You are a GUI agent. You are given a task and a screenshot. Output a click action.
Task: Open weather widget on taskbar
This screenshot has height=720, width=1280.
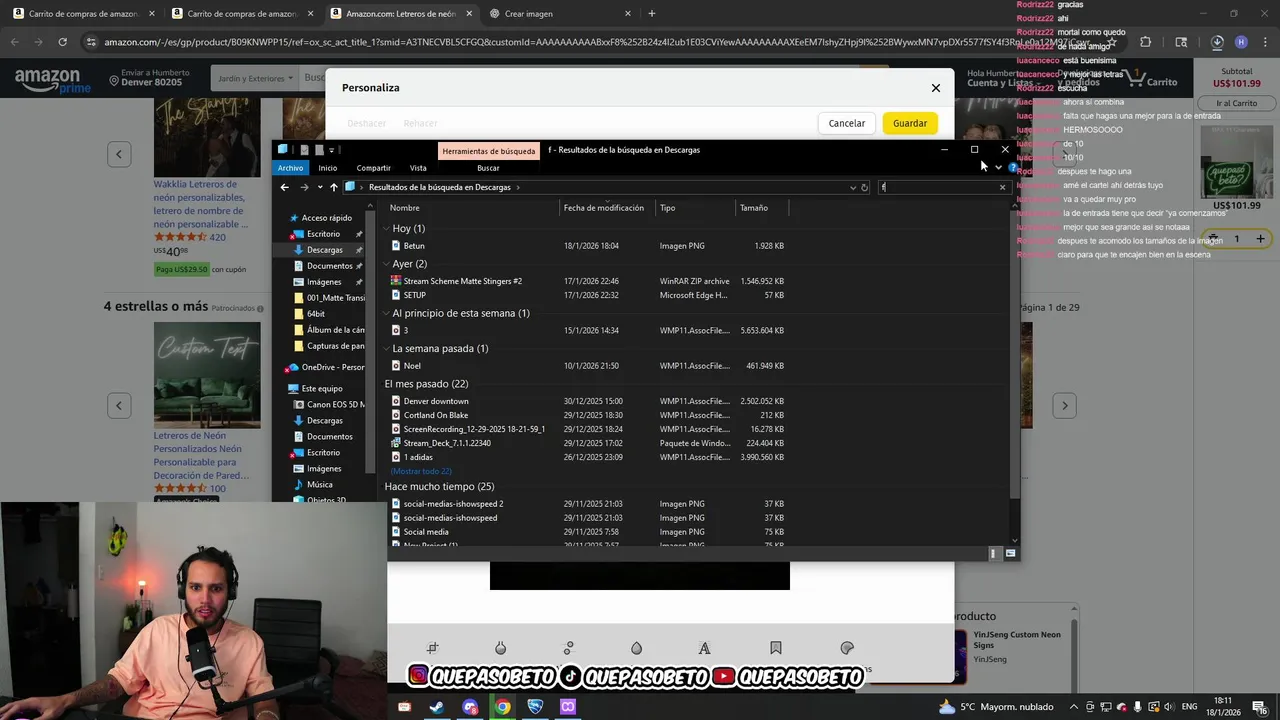(x=996, y=707)
